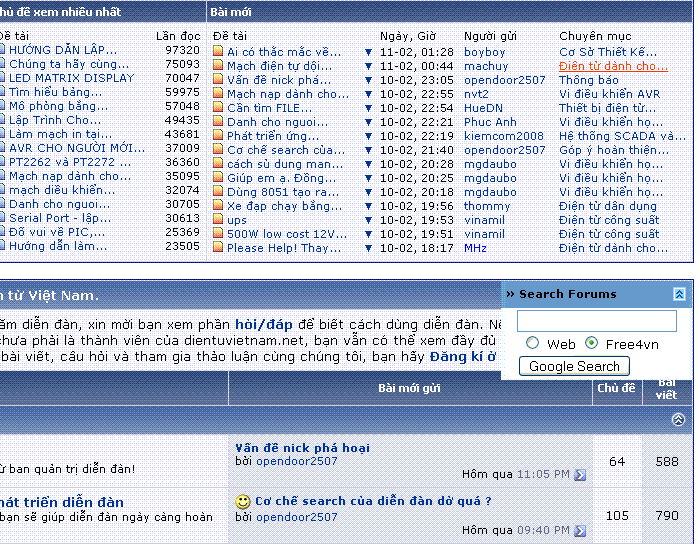This screenshot has width=700, height=544.
Task: View the profile of user boyboy
Action: click(484, 52)
